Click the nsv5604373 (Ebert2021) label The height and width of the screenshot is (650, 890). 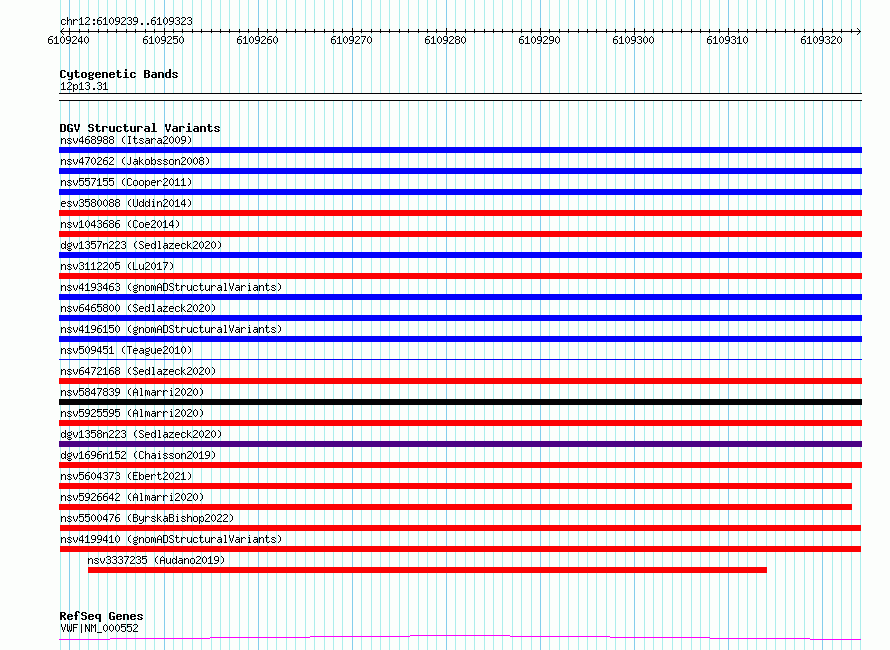click(126, 476)
